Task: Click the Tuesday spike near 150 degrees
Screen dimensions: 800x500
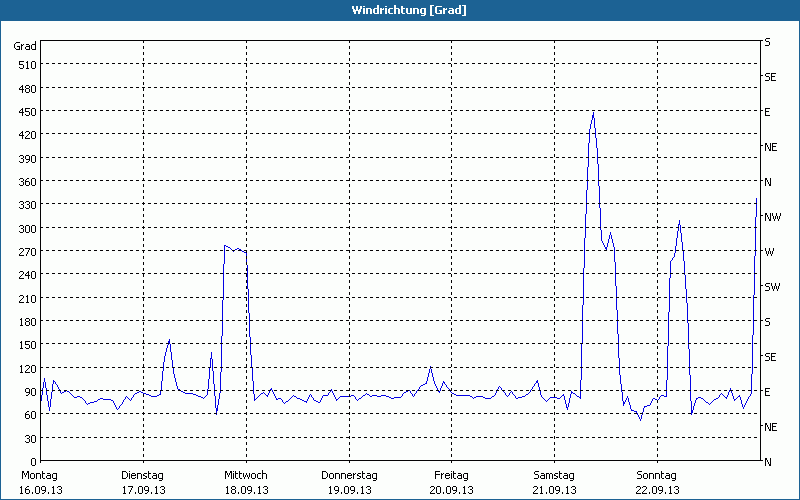Action: 169,341
